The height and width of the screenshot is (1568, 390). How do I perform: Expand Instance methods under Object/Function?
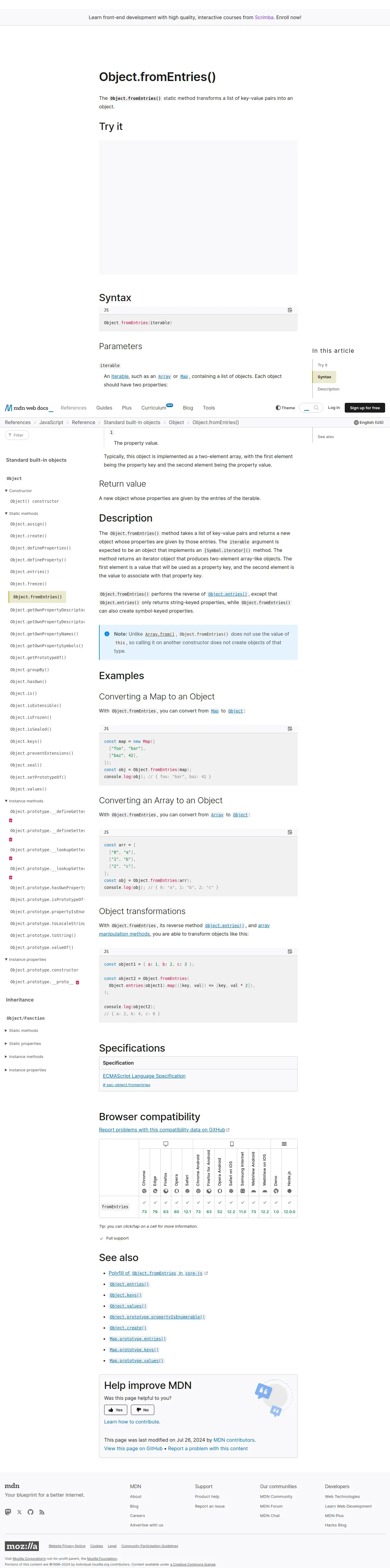24,1057
